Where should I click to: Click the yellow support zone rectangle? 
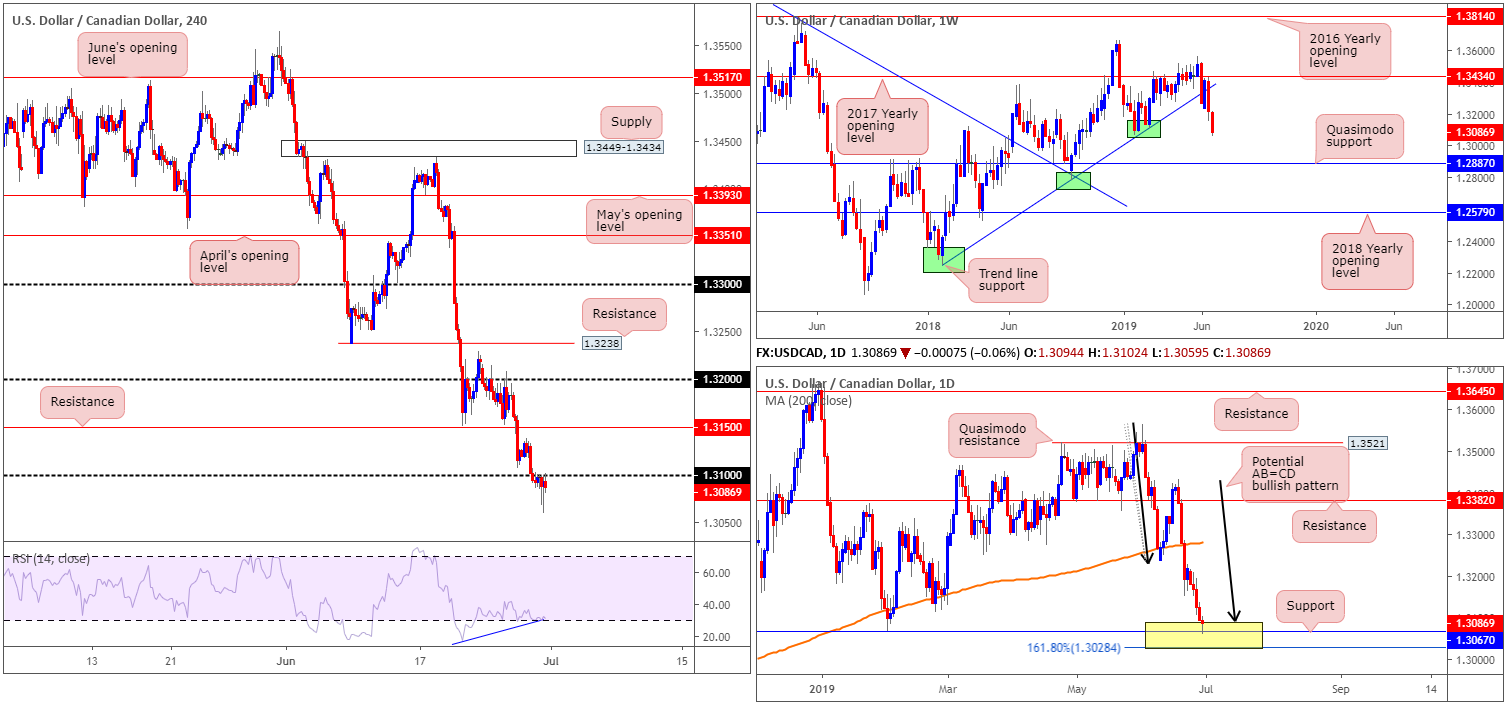[x=1203, y=635]
